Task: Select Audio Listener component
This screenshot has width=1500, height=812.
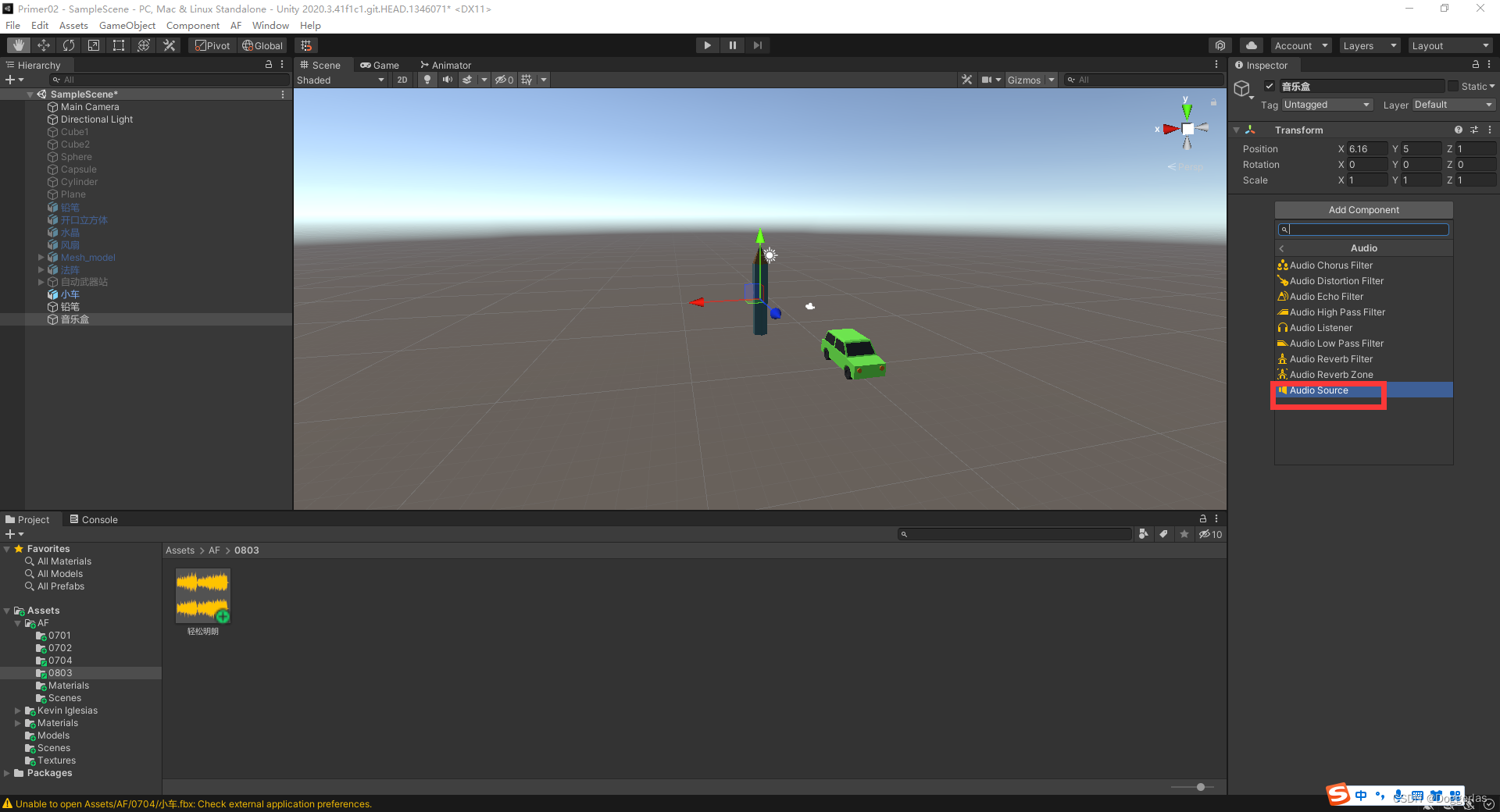Action: (x=1364, y=328)
